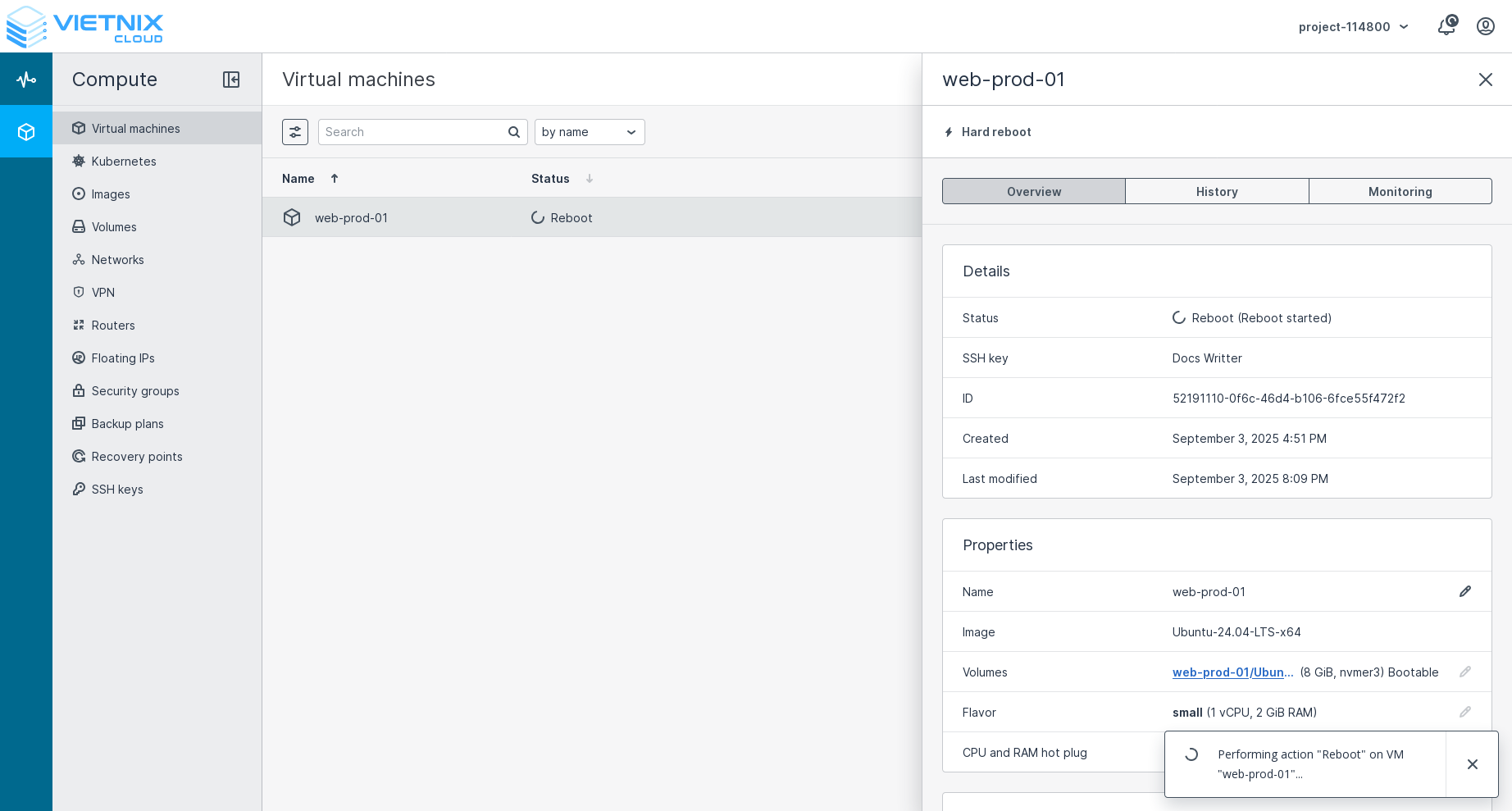Switch to the Monitoring tab
The width and height of the screenshot is (1512, 811).
pos(1400,192)
